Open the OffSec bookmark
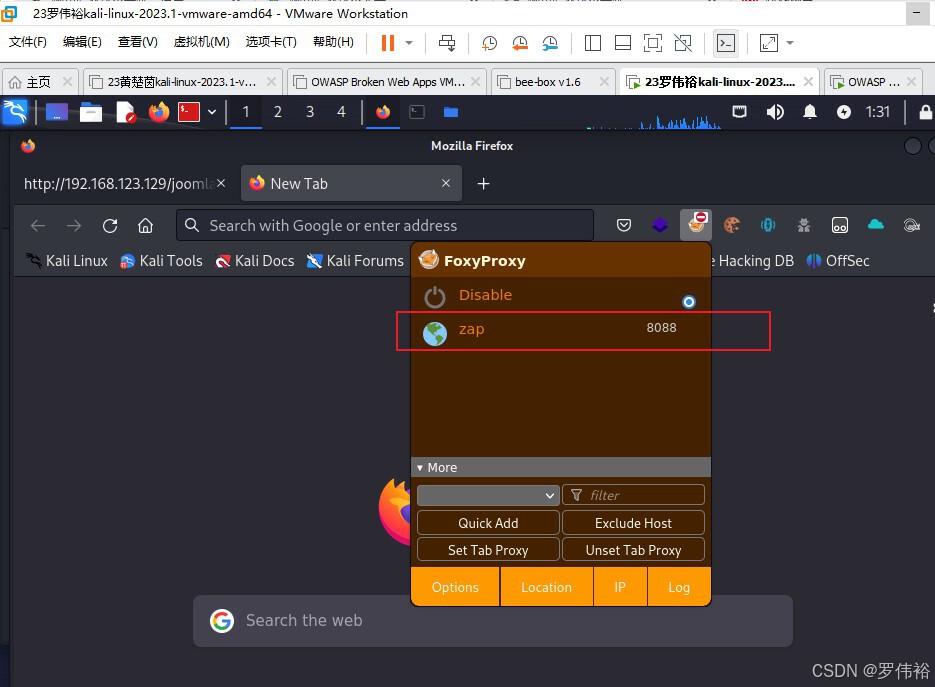This screenshot has height=687, width=935. point(838,261)
